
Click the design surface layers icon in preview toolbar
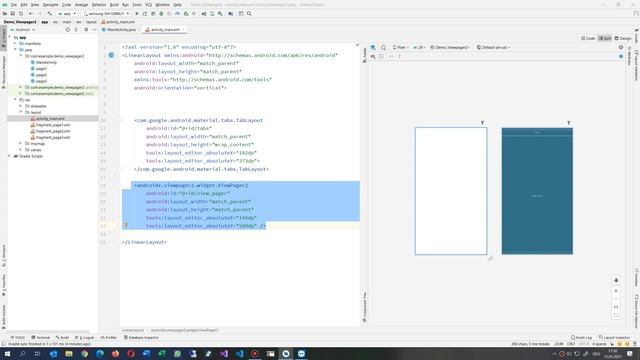tap(373, 47)
